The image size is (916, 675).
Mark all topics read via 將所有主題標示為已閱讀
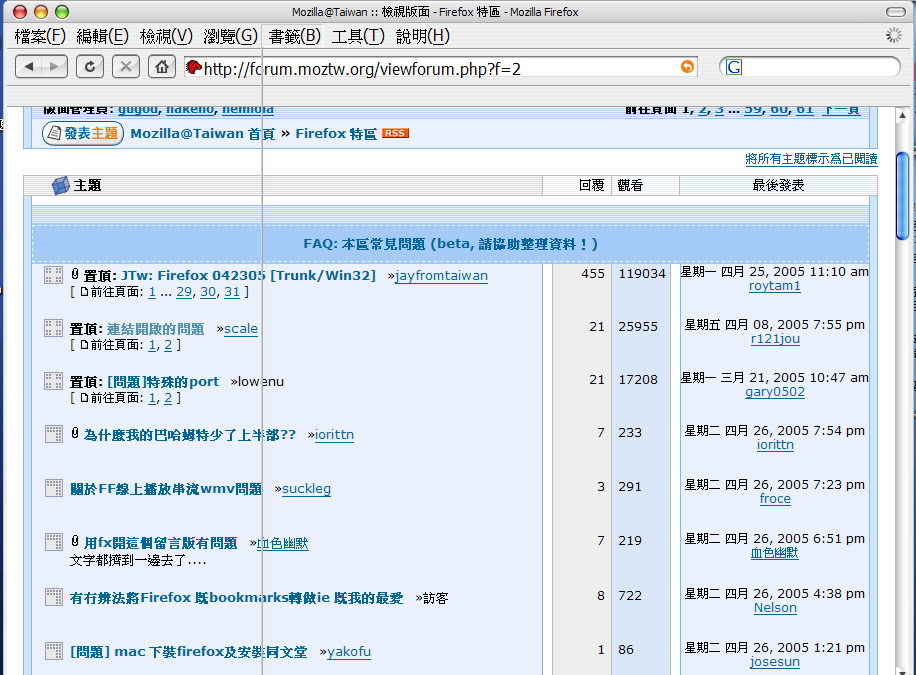click(810, 159)
